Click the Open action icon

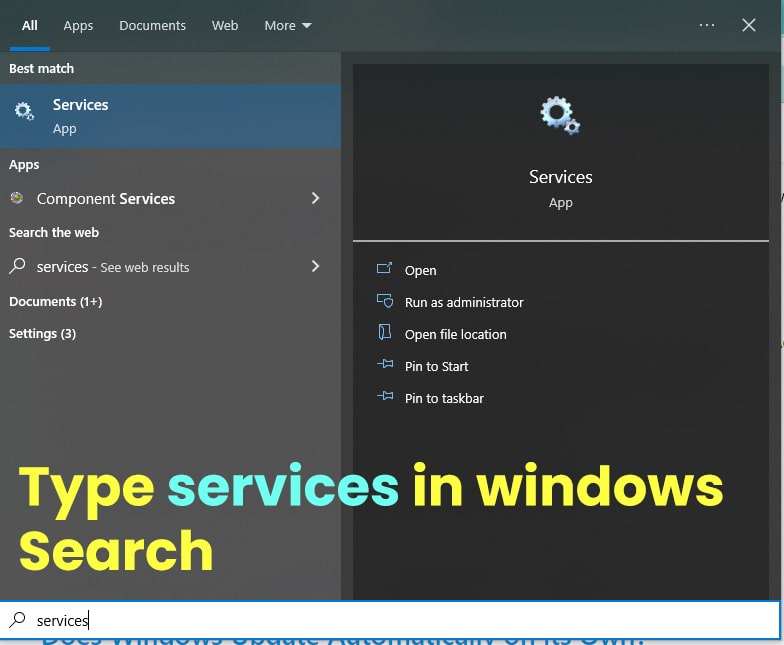click(x=384, y=270)
